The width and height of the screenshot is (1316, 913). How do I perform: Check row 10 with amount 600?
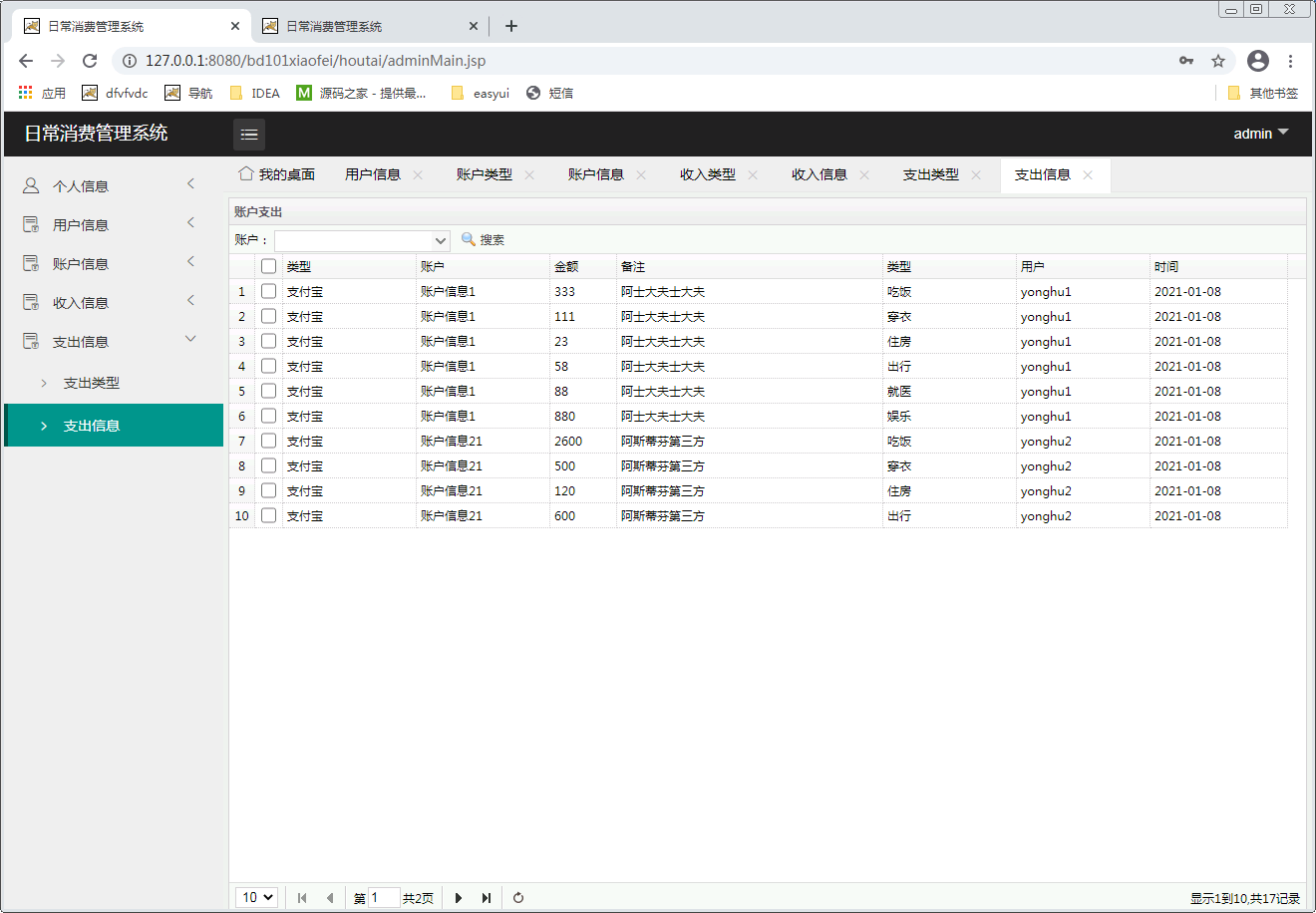click(x=268, y=515)
